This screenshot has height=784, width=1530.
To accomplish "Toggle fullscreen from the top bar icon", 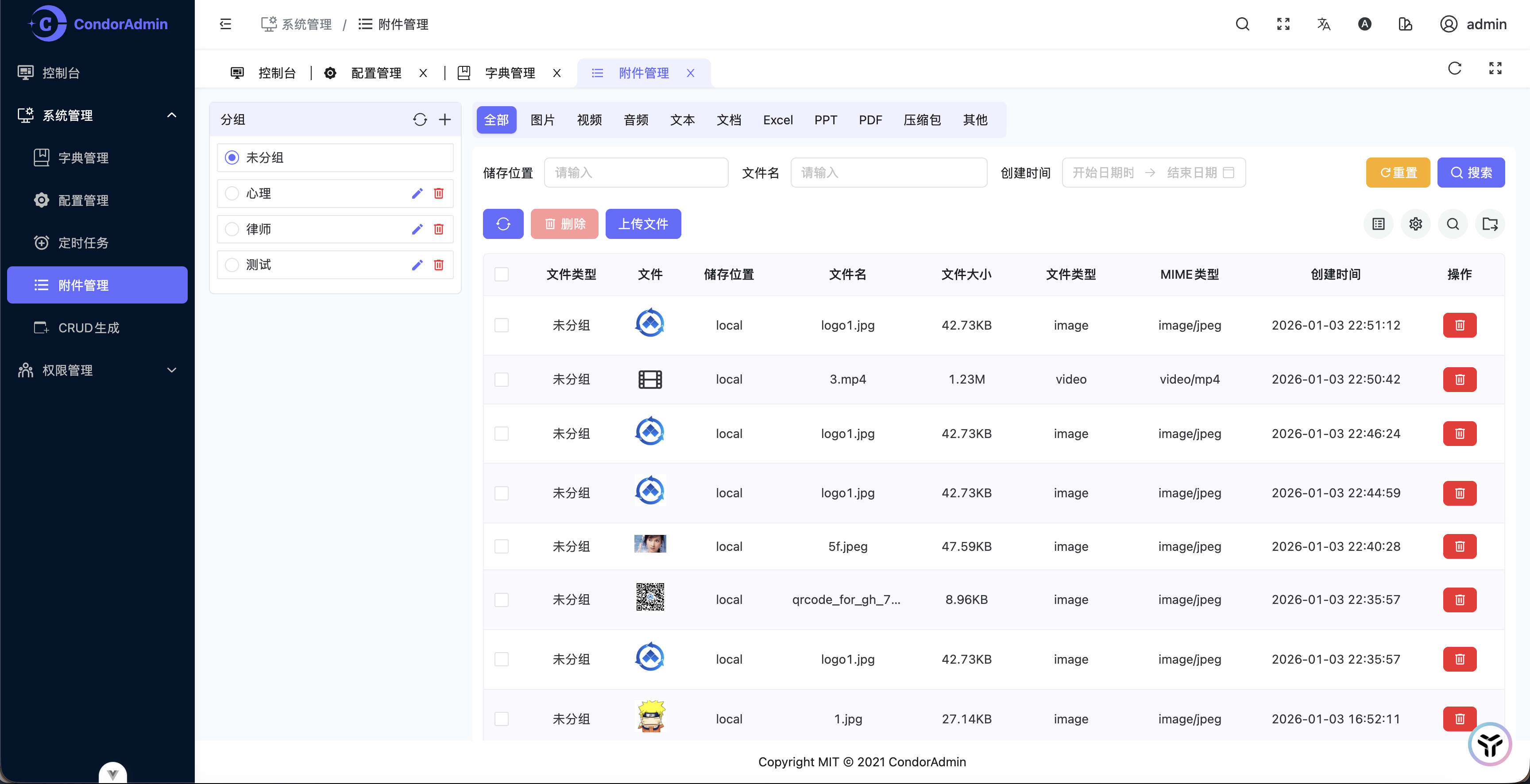I will click(1283, 24).
